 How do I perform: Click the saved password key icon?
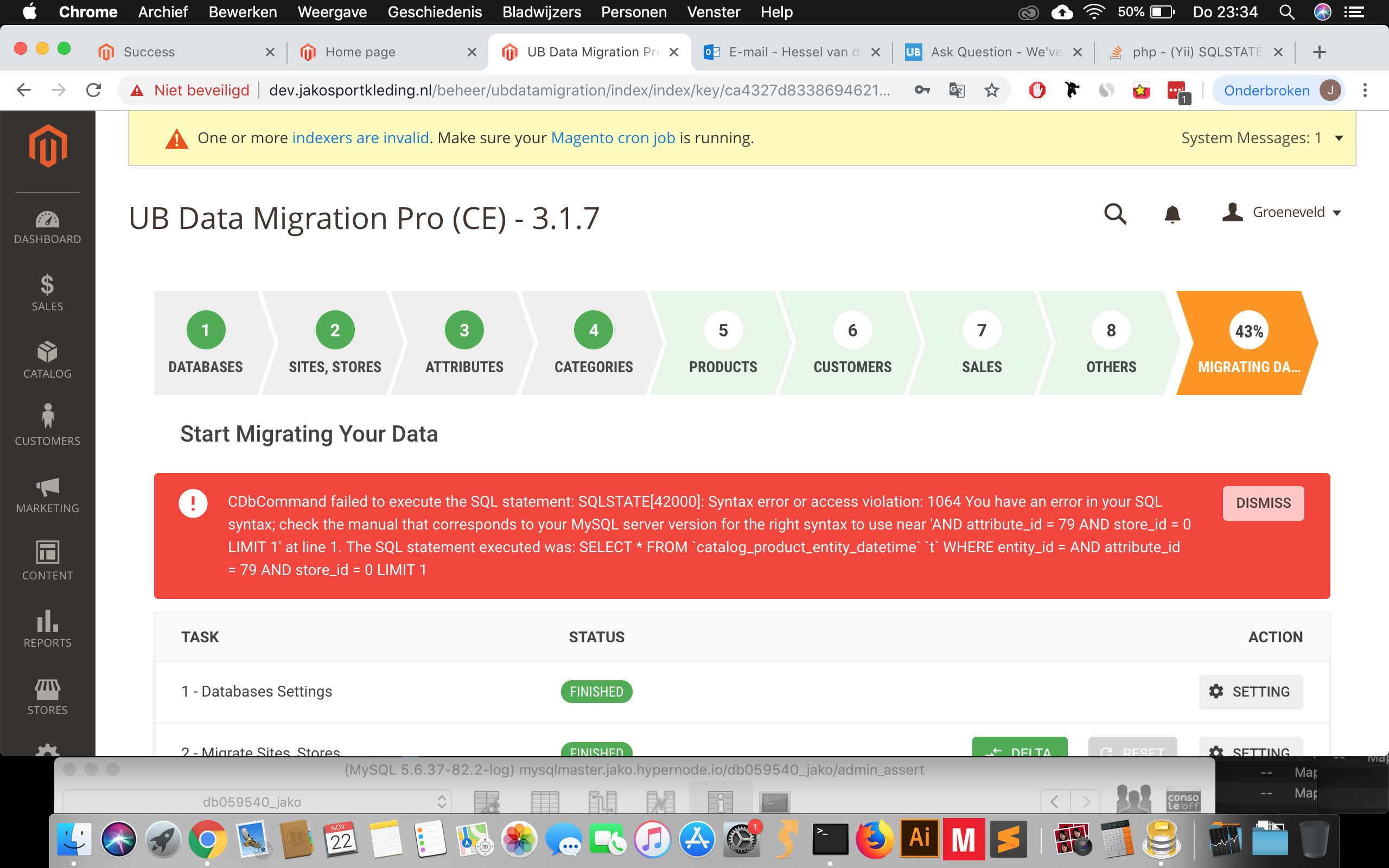(x=922, y=90)
